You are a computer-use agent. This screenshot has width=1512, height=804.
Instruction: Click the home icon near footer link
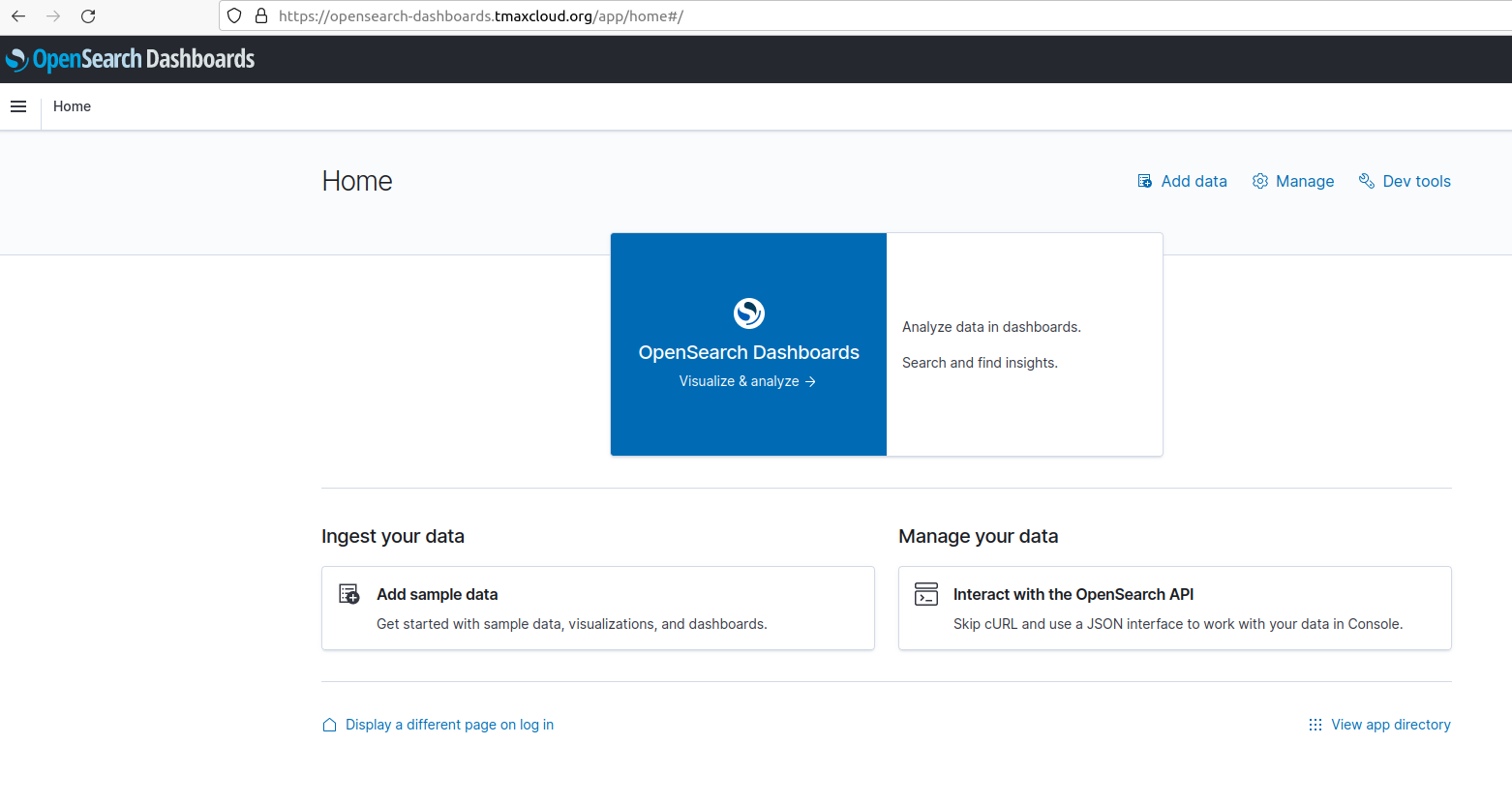tap(329, 725)
